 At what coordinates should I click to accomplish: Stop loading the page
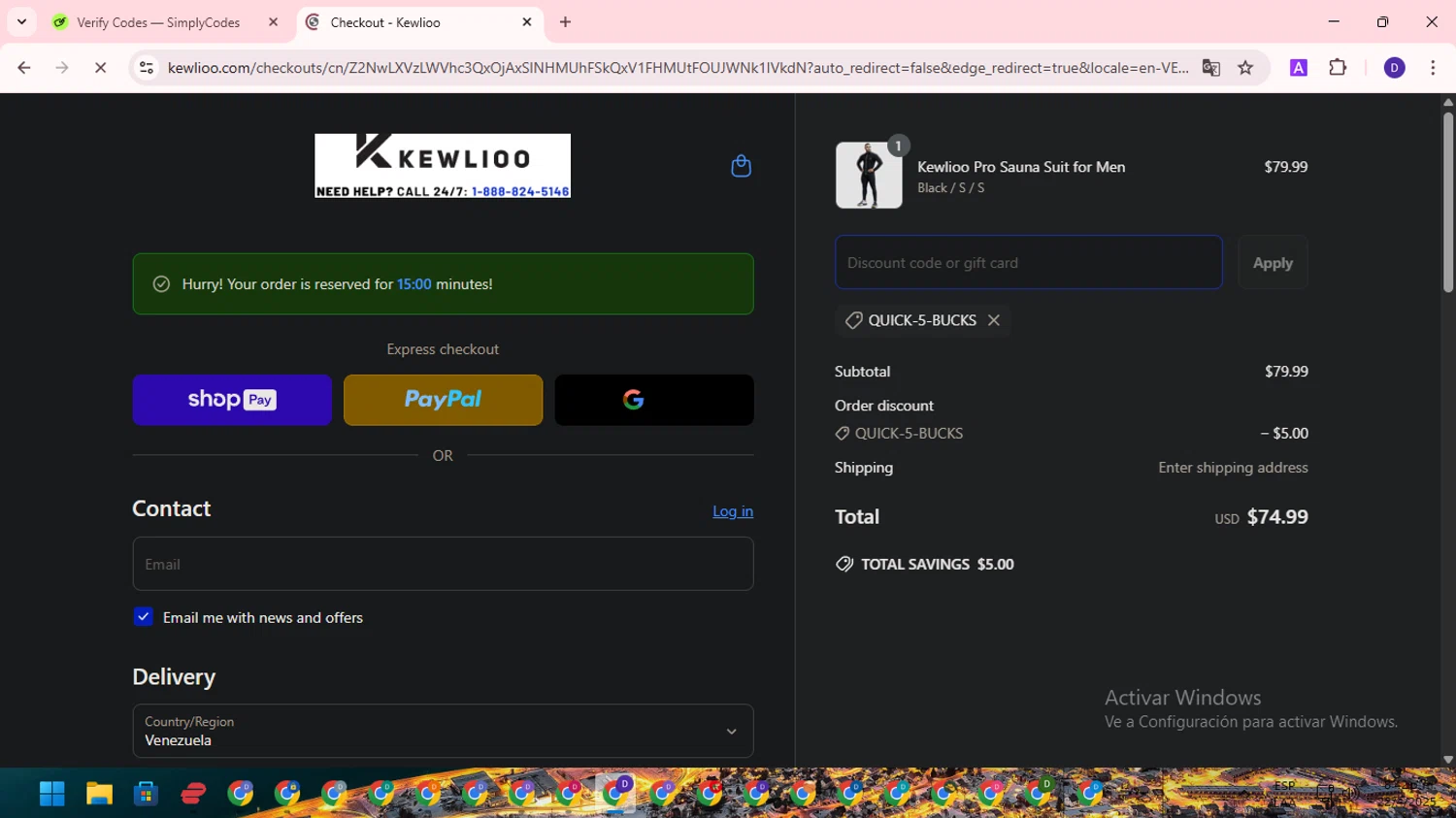pyautogui.click(x=100, y=68)
